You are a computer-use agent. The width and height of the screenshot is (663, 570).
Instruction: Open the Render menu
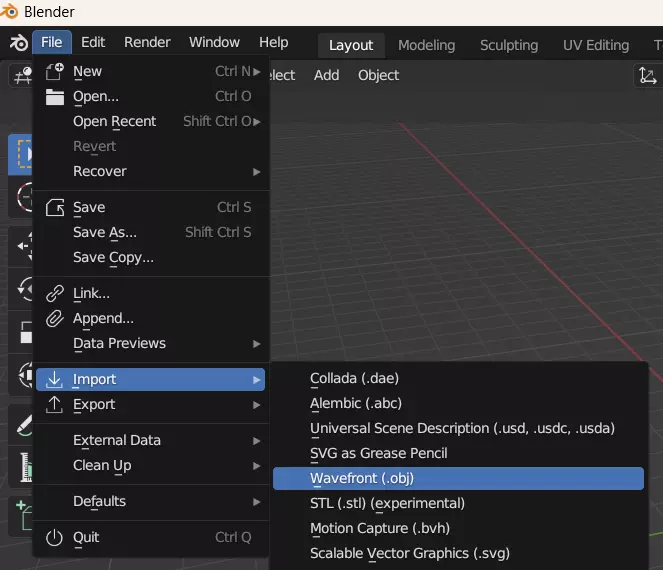147,42
